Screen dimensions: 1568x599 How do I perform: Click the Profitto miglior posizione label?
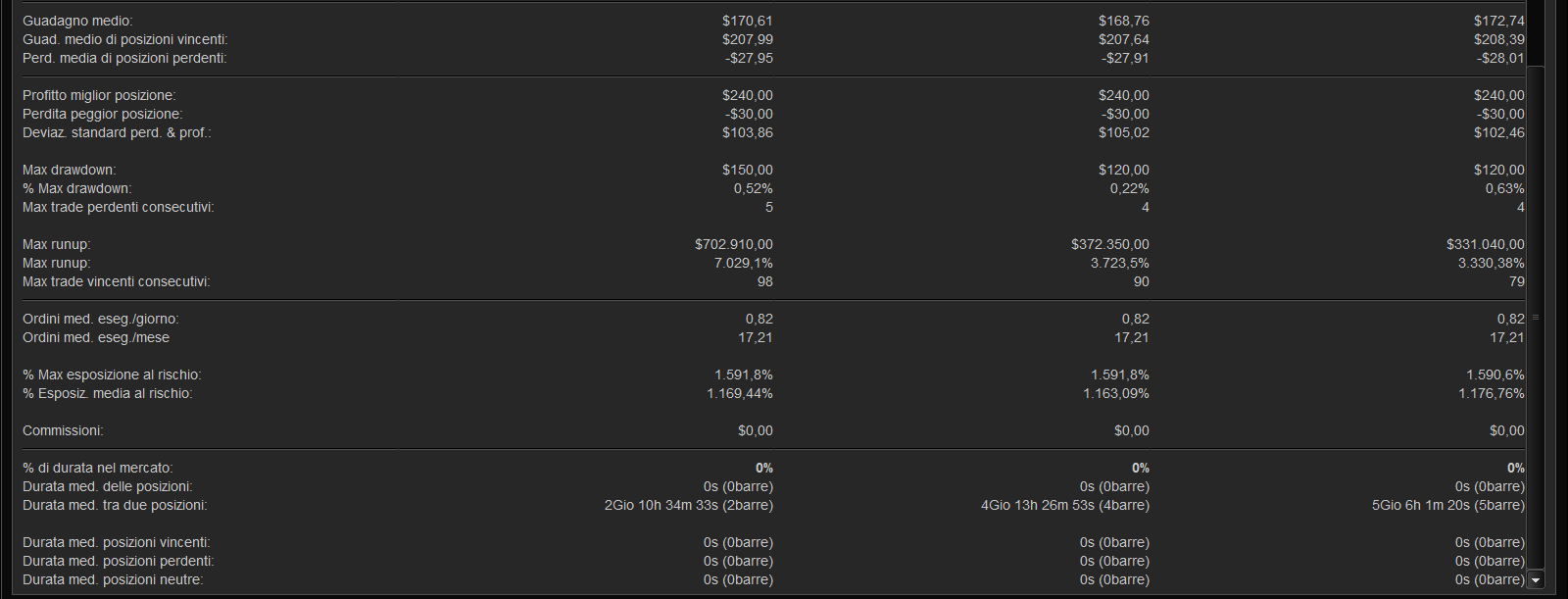click(x=99, y=95)
